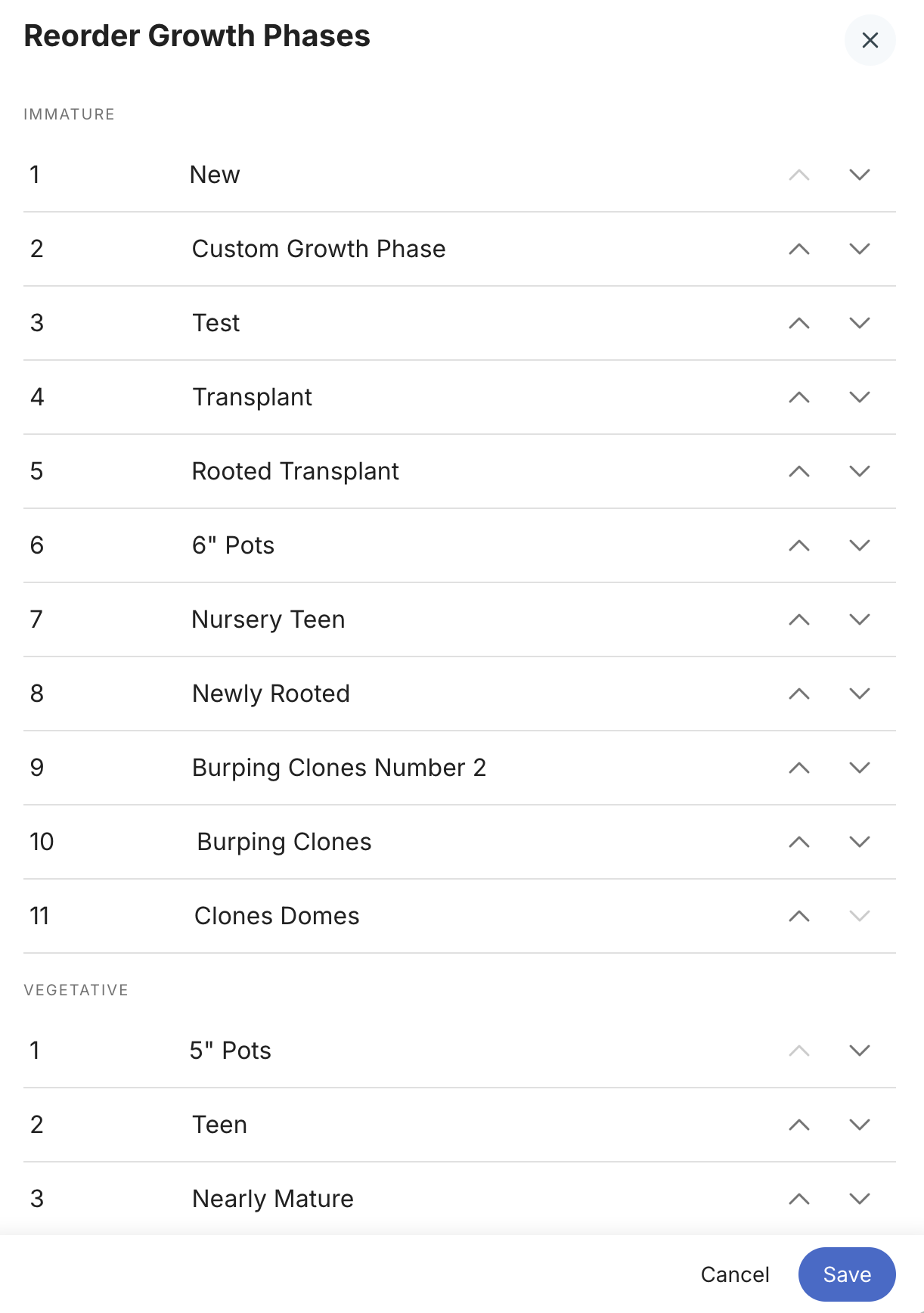Move Test phase down in order
This screenshot has height=1313, width=924.
(860, 323)
